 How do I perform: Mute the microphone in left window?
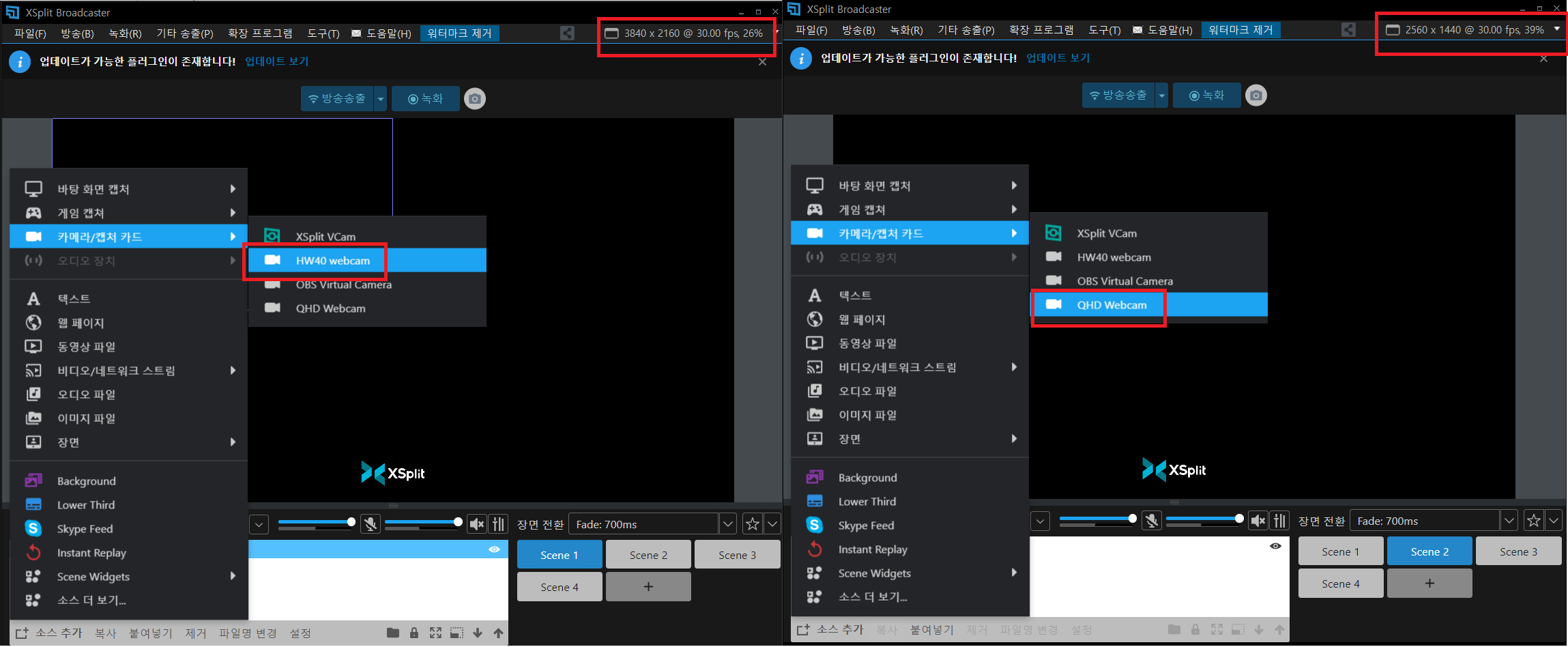371,524
